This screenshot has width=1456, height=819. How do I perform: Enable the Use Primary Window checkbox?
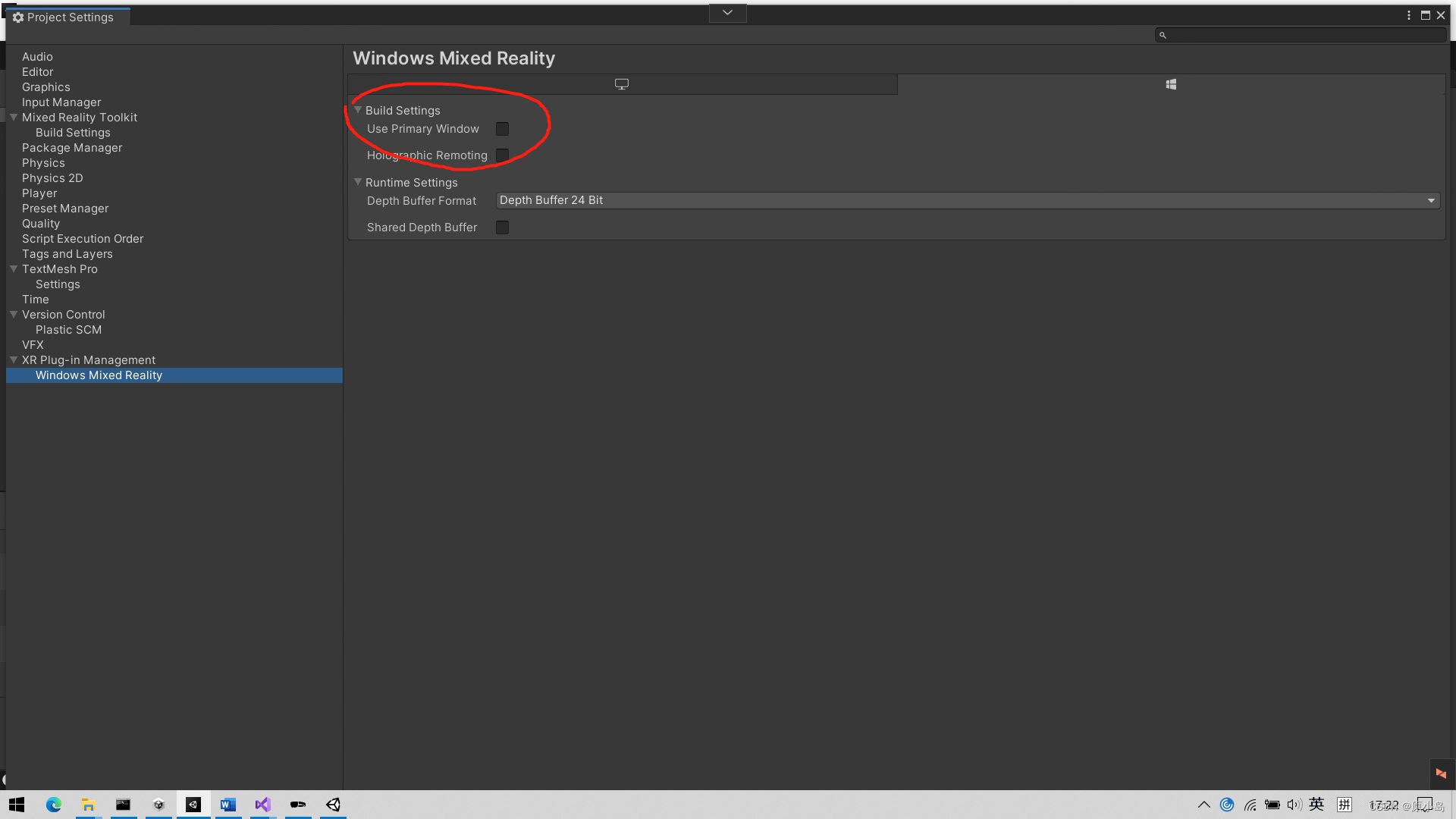(502, 129)
